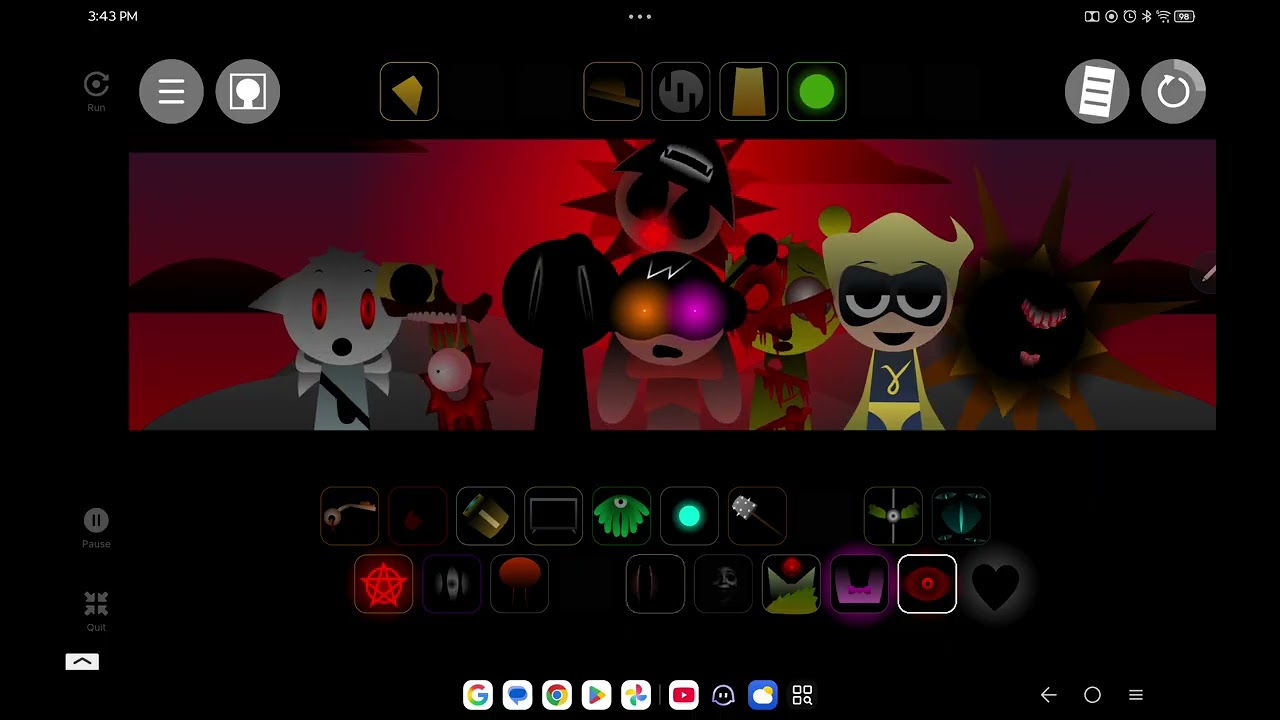The width and height of the screenshot is (1280, 720).
Task: Select the black heart sound icon
Action: coord(995,584)
